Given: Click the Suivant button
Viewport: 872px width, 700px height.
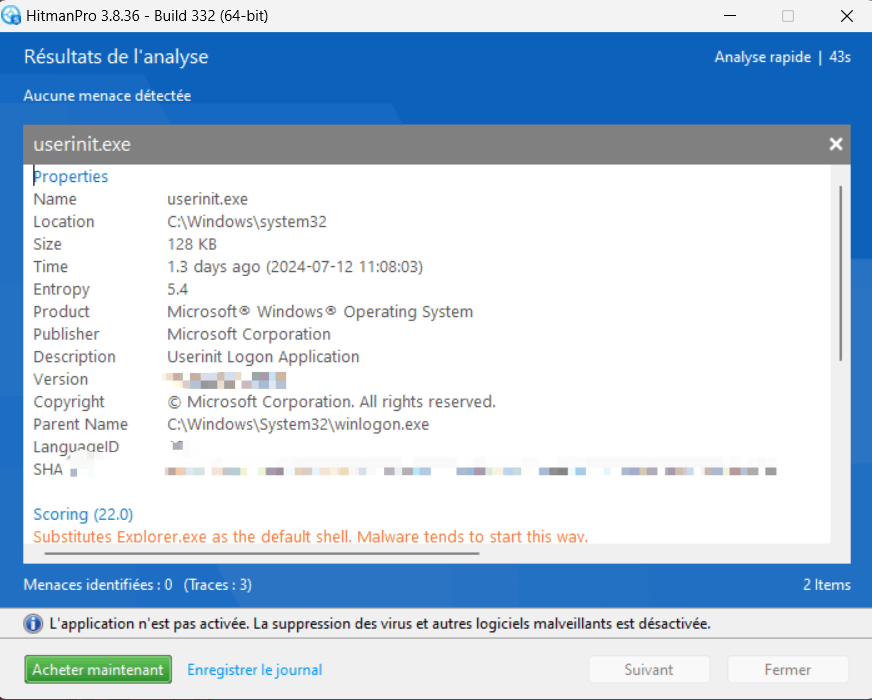Looking at the screenshot, I should 649,669.
